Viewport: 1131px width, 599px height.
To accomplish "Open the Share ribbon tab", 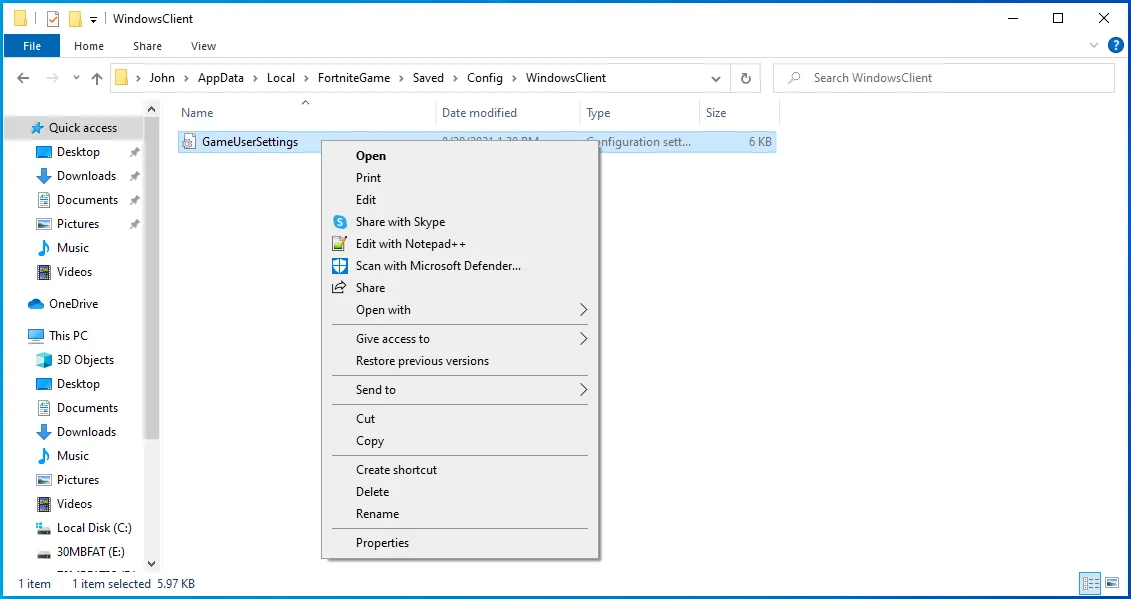I will point(147,45).
